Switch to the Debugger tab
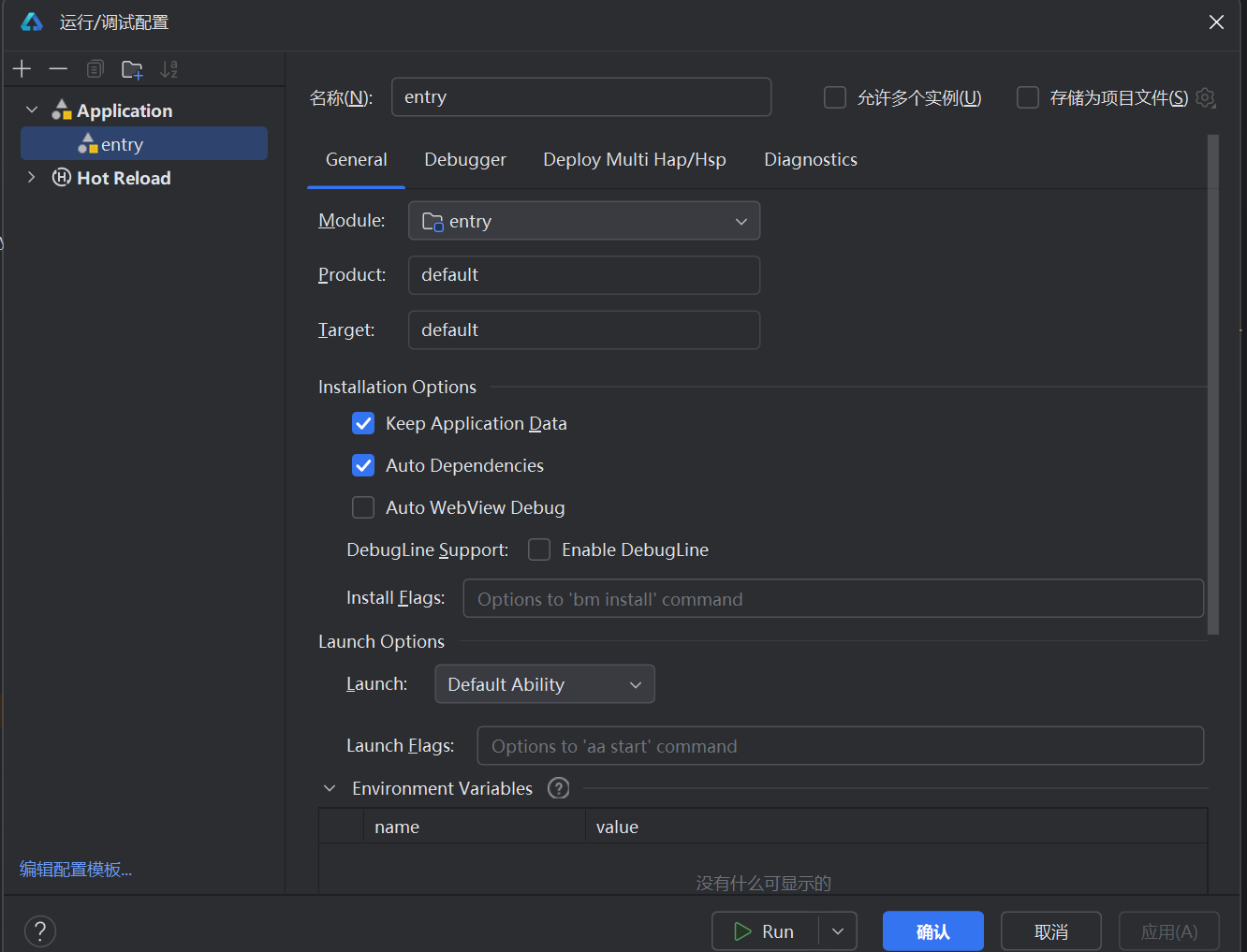 pos(465,160)
